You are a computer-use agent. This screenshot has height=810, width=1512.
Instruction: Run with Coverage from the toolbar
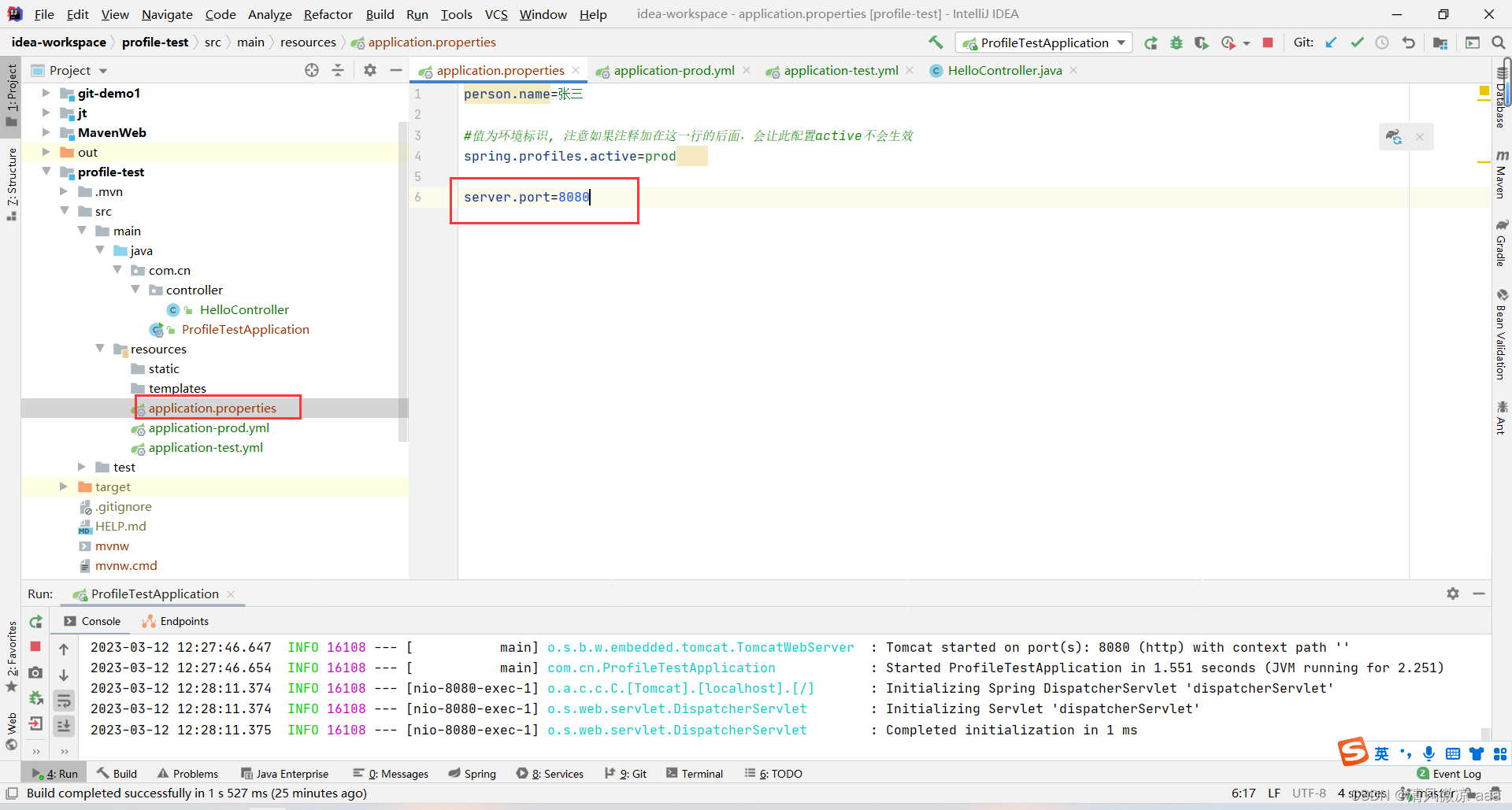point(1201,43)
